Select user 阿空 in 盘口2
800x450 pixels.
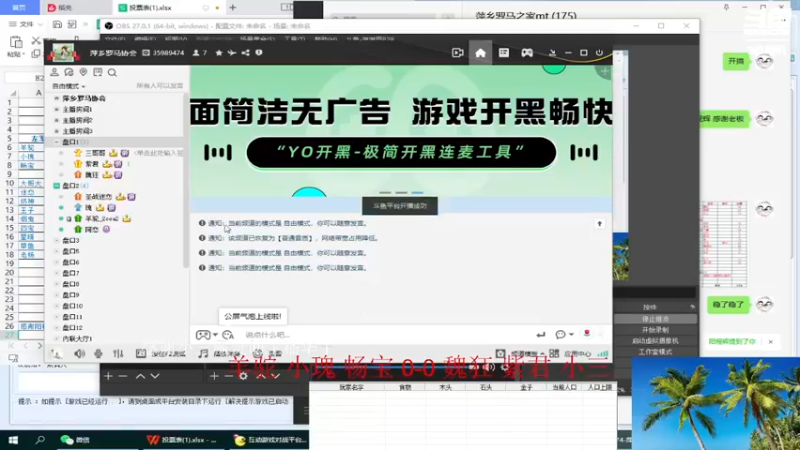tap(92, 230)
